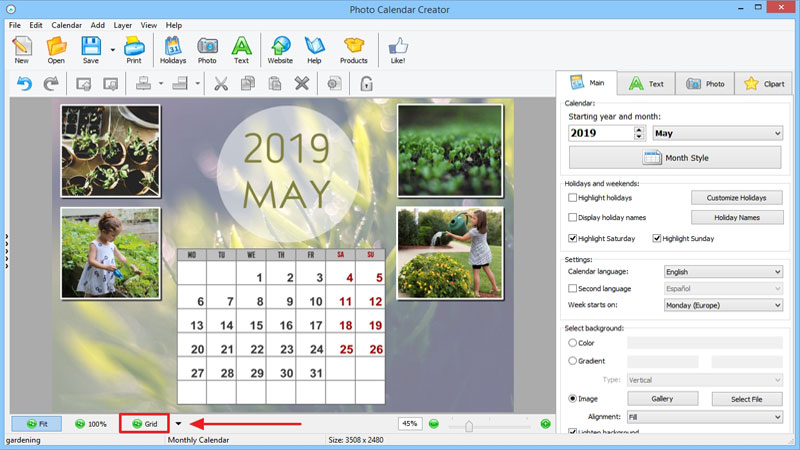Click the Month Style button
Viewport: 800px width, 450px height.
(675, 158)
